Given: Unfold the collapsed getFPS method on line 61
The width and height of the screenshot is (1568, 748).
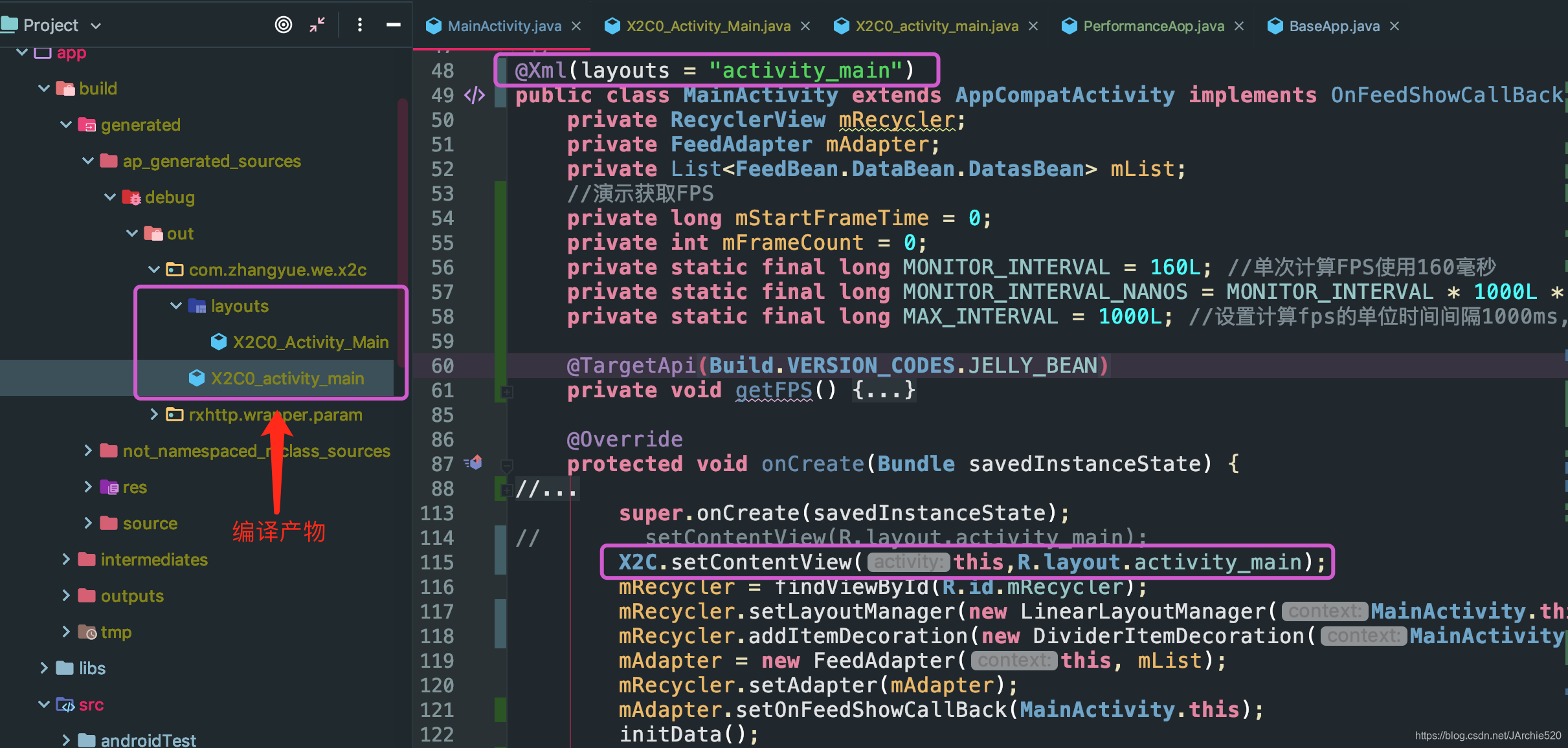Looking at the screenshot, I should [x=507, y=391].
